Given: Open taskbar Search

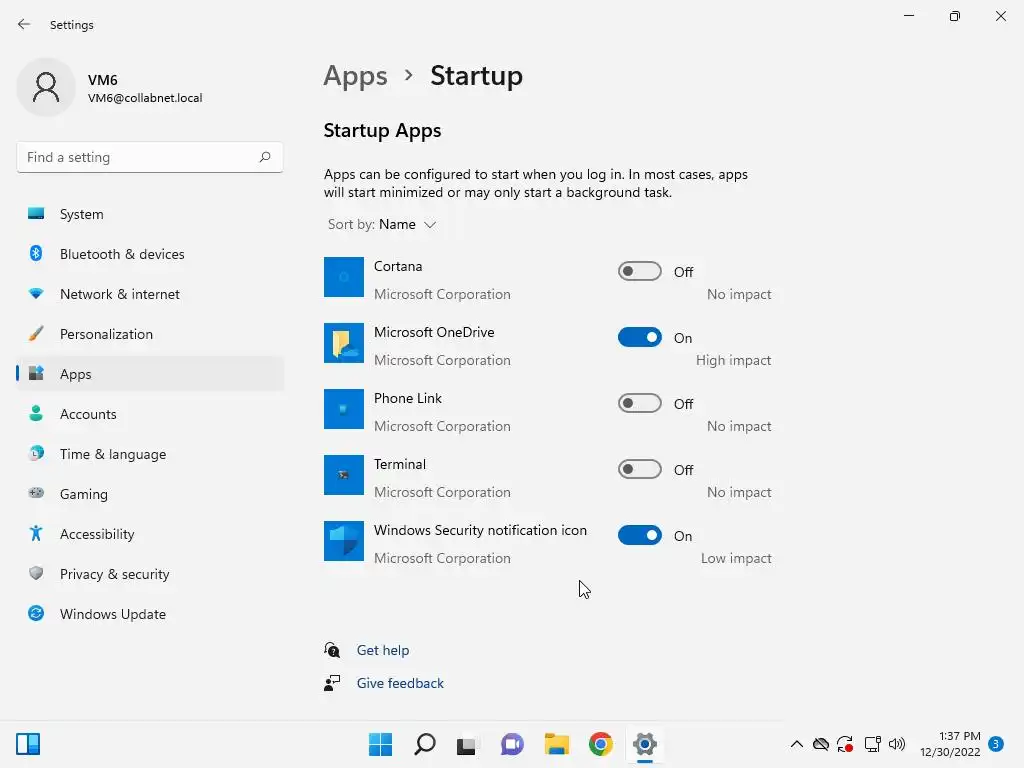Looking at the screenshot, I should [424, 744].
